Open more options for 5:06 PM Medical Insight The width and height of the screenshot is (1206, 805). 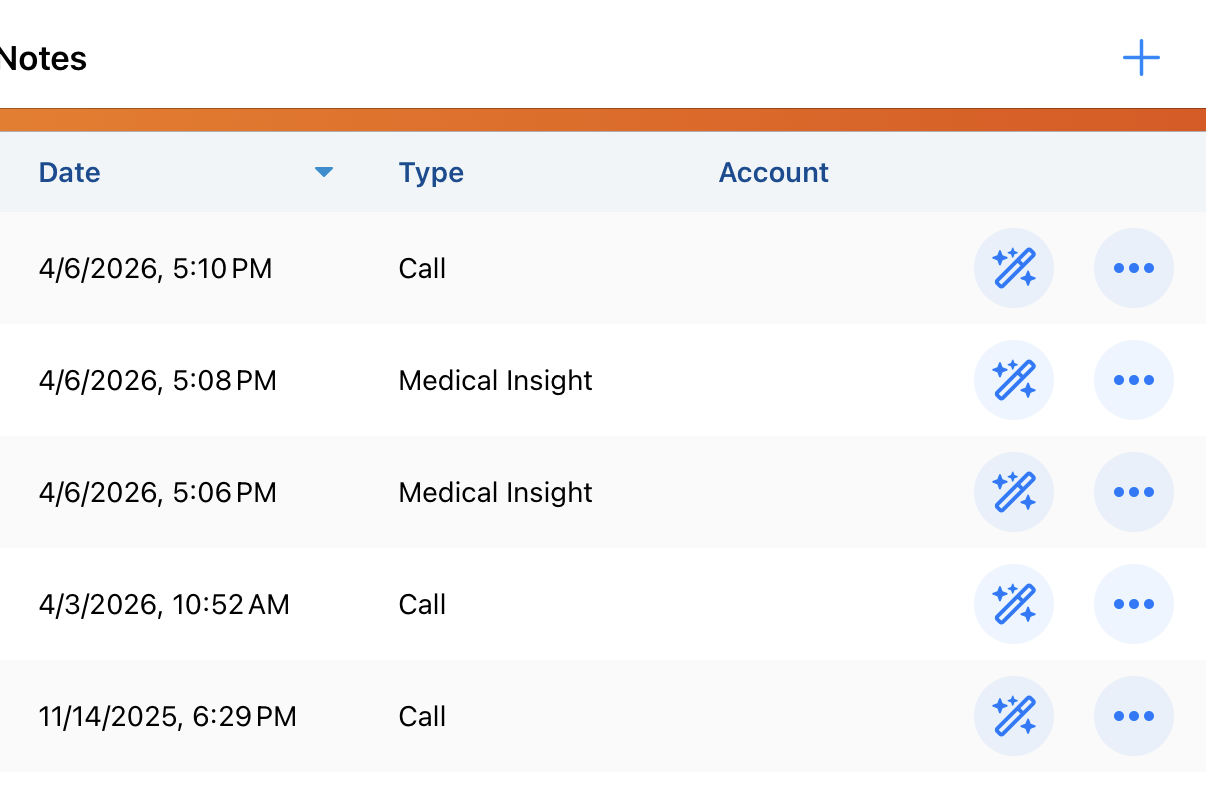pyautogui.click(x=1133, y=492)
